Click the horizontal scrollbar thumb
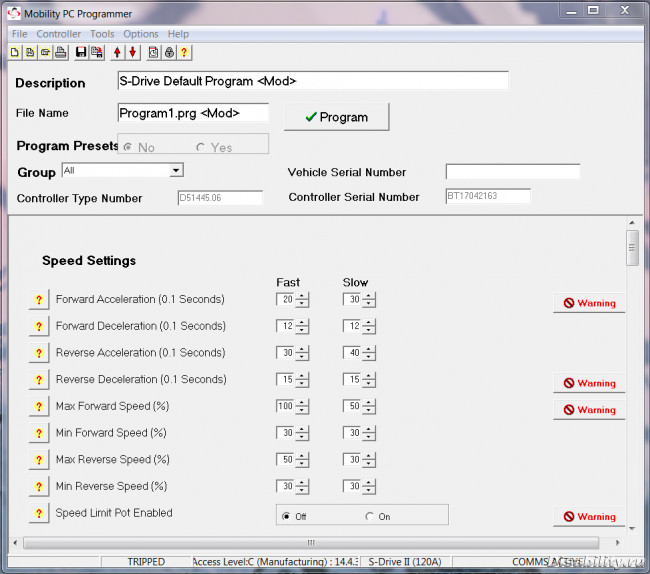The image size is (650, 574). pos(311,543)
